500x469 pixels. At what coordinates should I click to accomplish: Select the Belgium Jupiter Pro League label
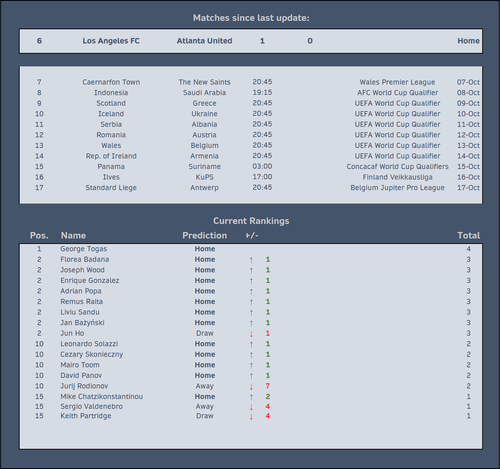pyautogui.click(x=397, y=188)
